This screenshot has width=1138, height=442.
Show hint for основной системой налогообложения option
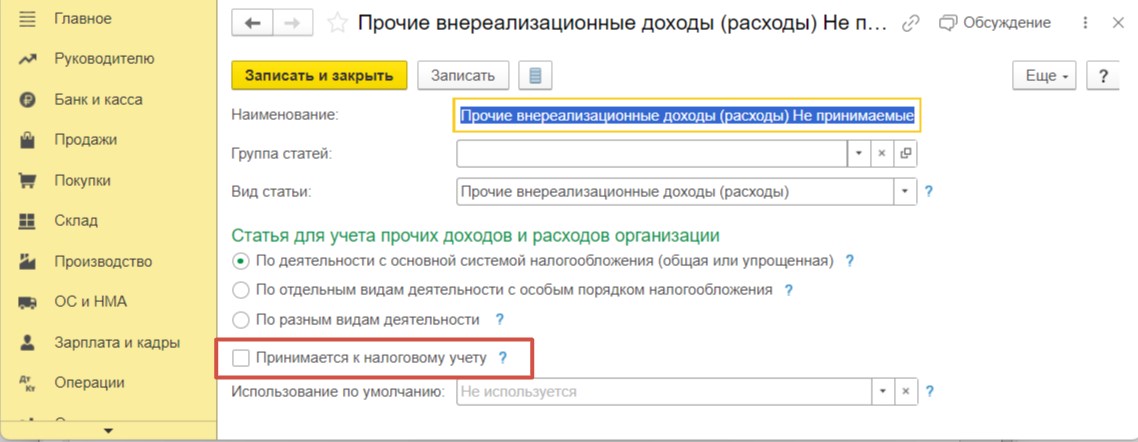(x=850, y=261)
